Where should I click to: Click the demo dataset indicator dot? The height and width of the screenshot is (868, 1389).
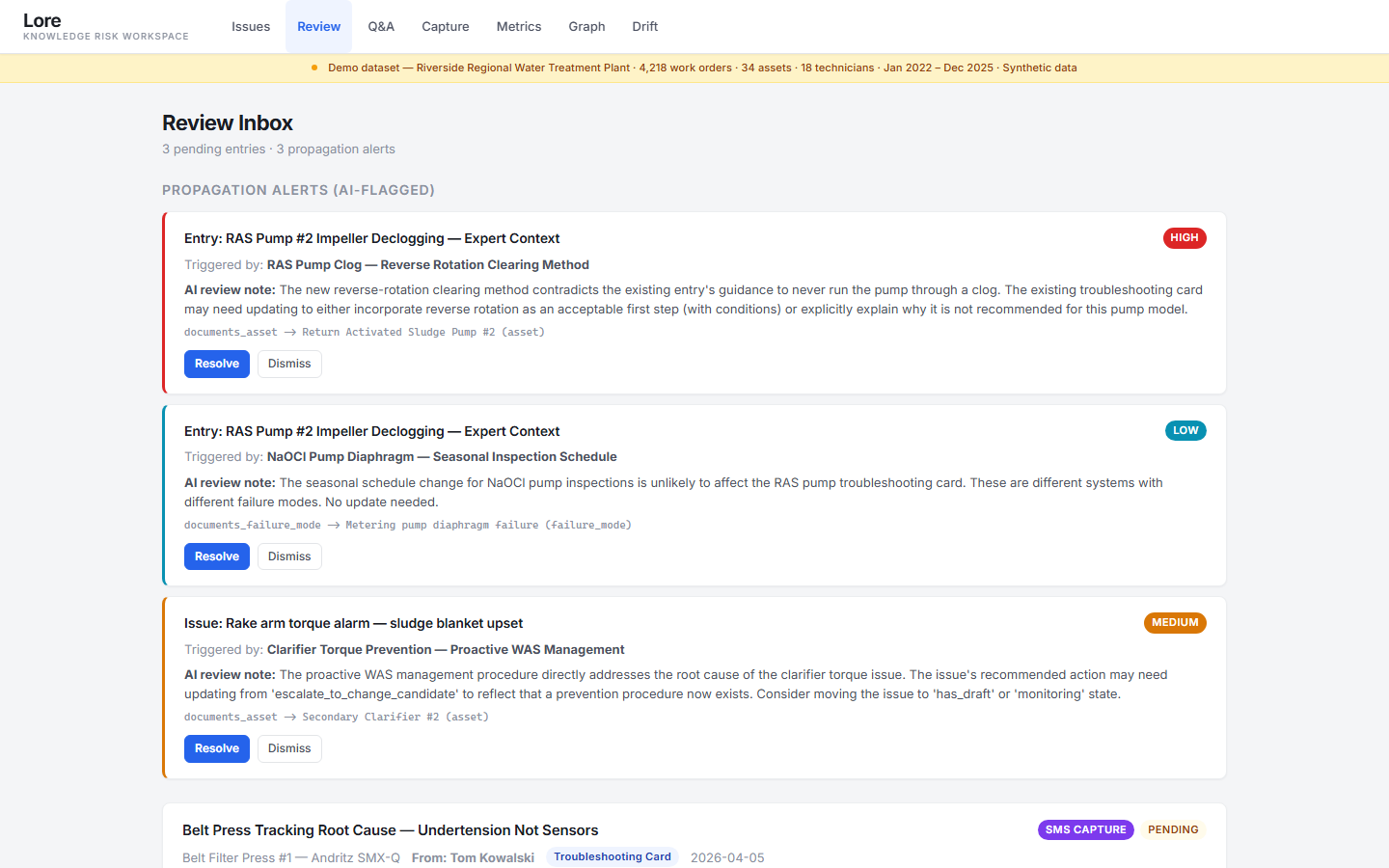coord(313,68)
